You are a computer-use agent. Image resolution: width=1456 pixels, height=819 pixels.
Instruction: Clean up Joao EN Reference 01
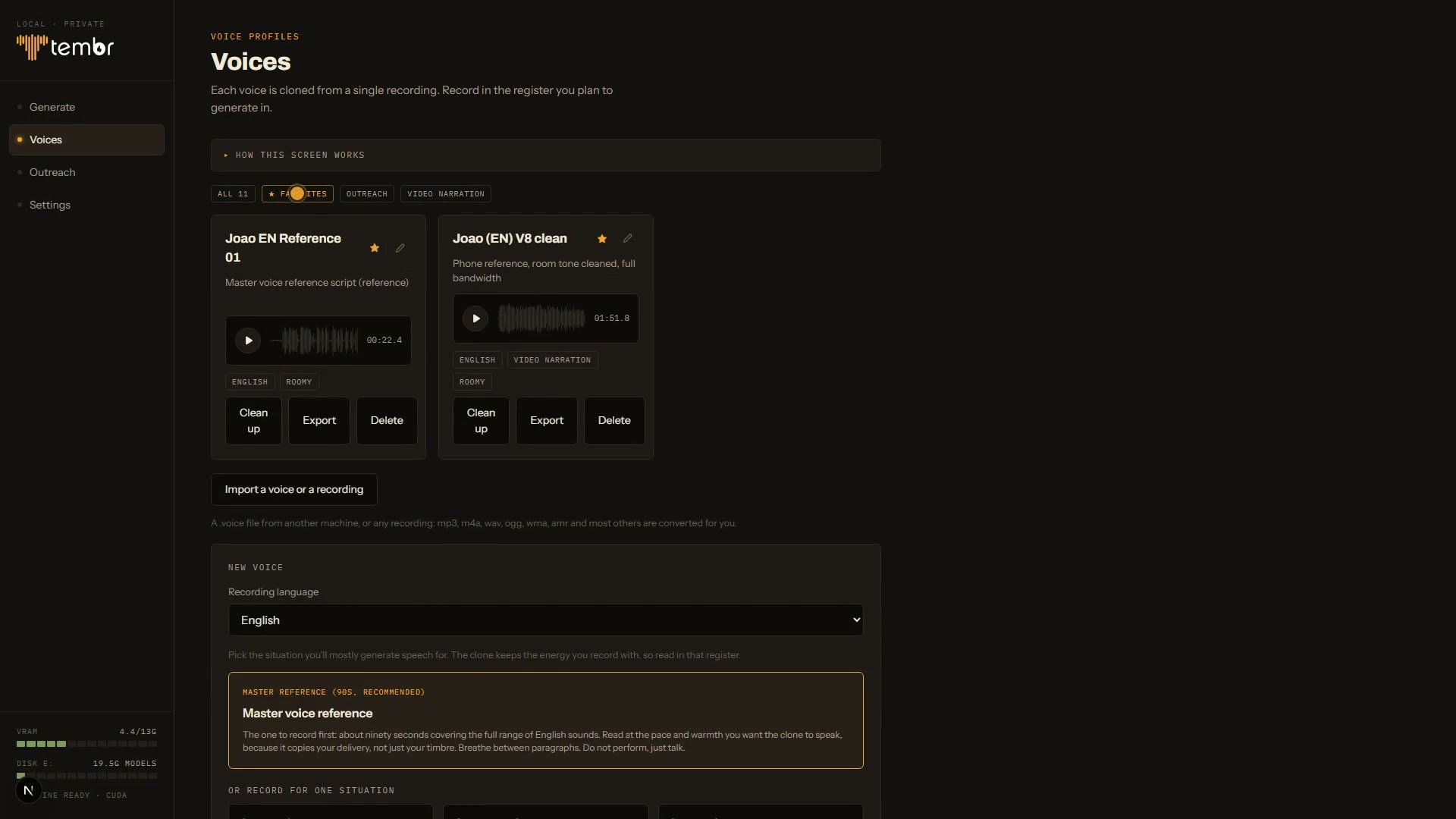point(253,421)
